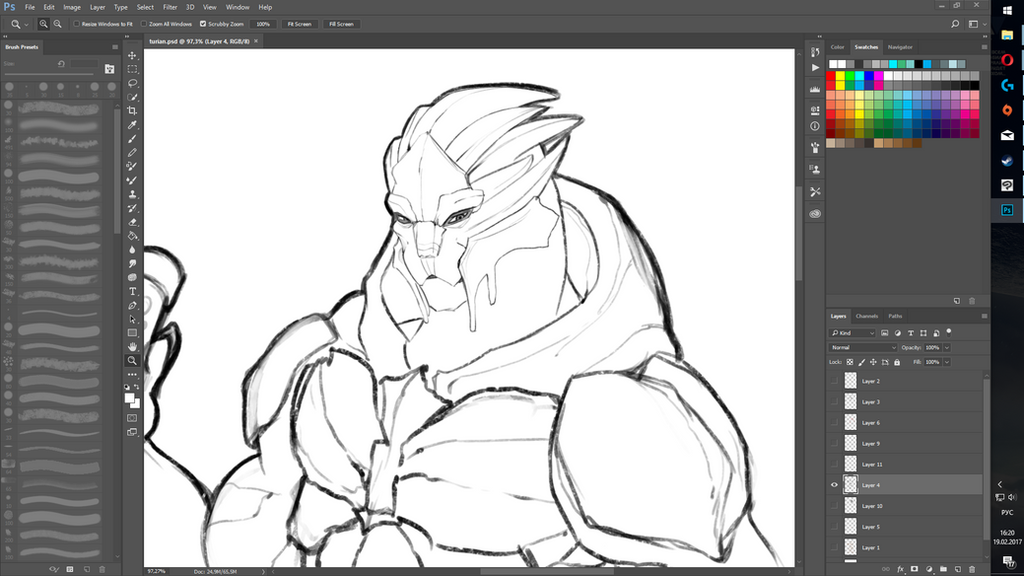Open the Brush Presets panel menu
Image resolution: width=1024 pixels, height=576 pixels.
[x=115, y=47]
